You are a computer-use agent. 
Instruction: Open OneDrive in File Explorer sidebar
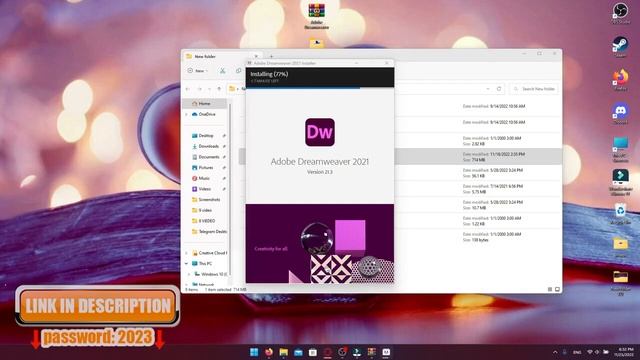click(207, 114)
